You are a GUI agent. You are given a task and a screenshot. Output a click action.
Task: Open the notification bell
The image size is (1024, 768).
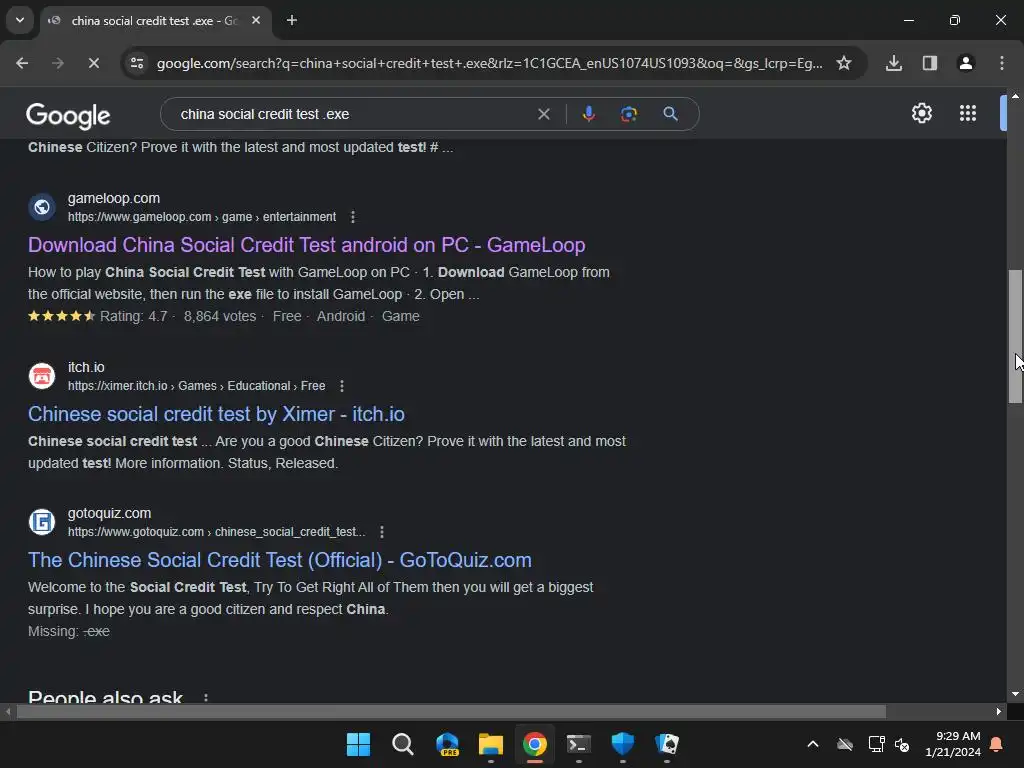[997, 744]
